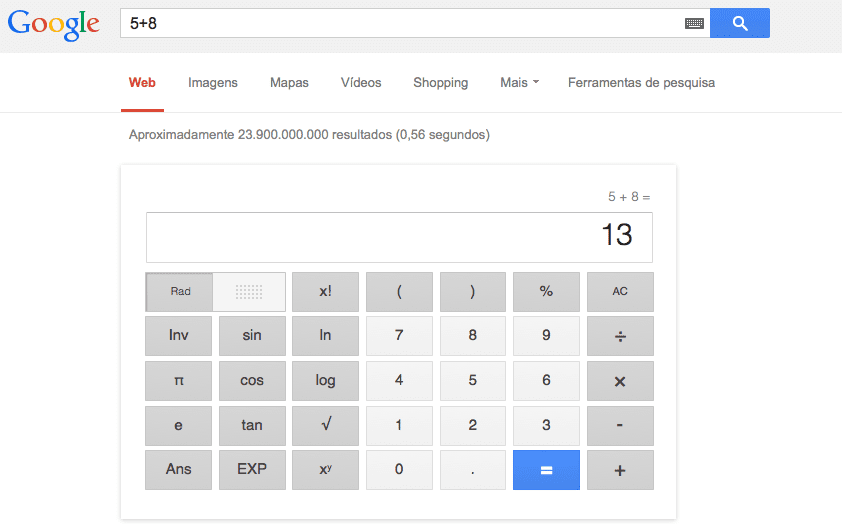The width and height of the screenshot is (842, 524).
Task: Click the expression history '5 + 8 ='
Action: 629,197
